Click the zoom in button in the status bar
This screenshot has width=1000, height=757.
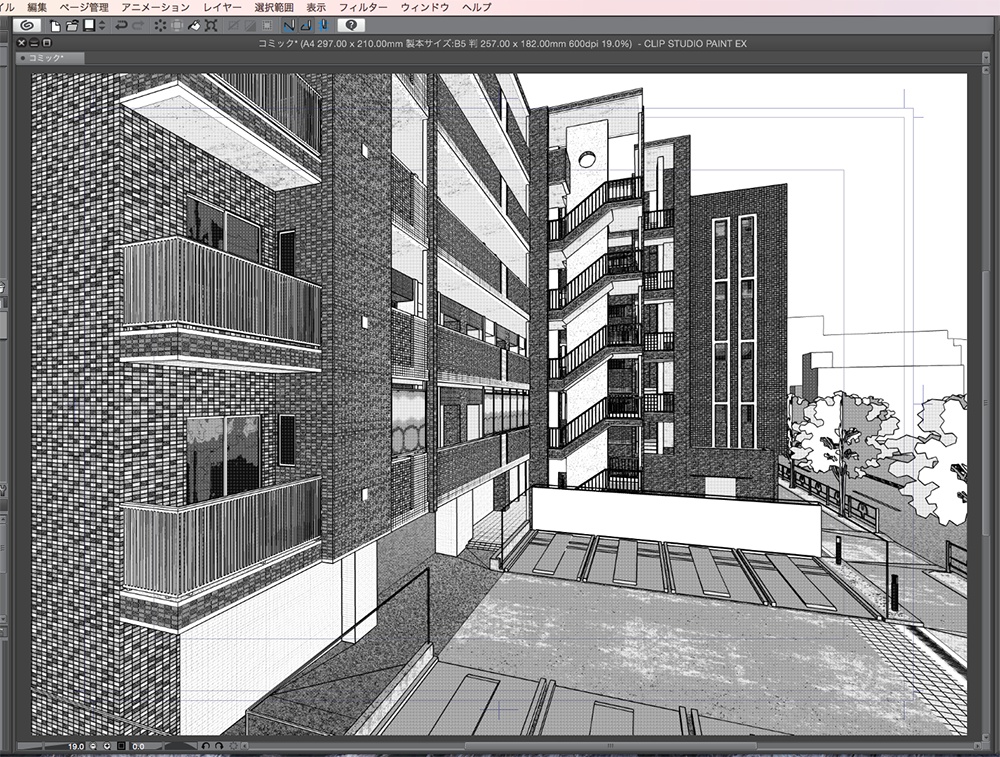[x=107, y=744]
